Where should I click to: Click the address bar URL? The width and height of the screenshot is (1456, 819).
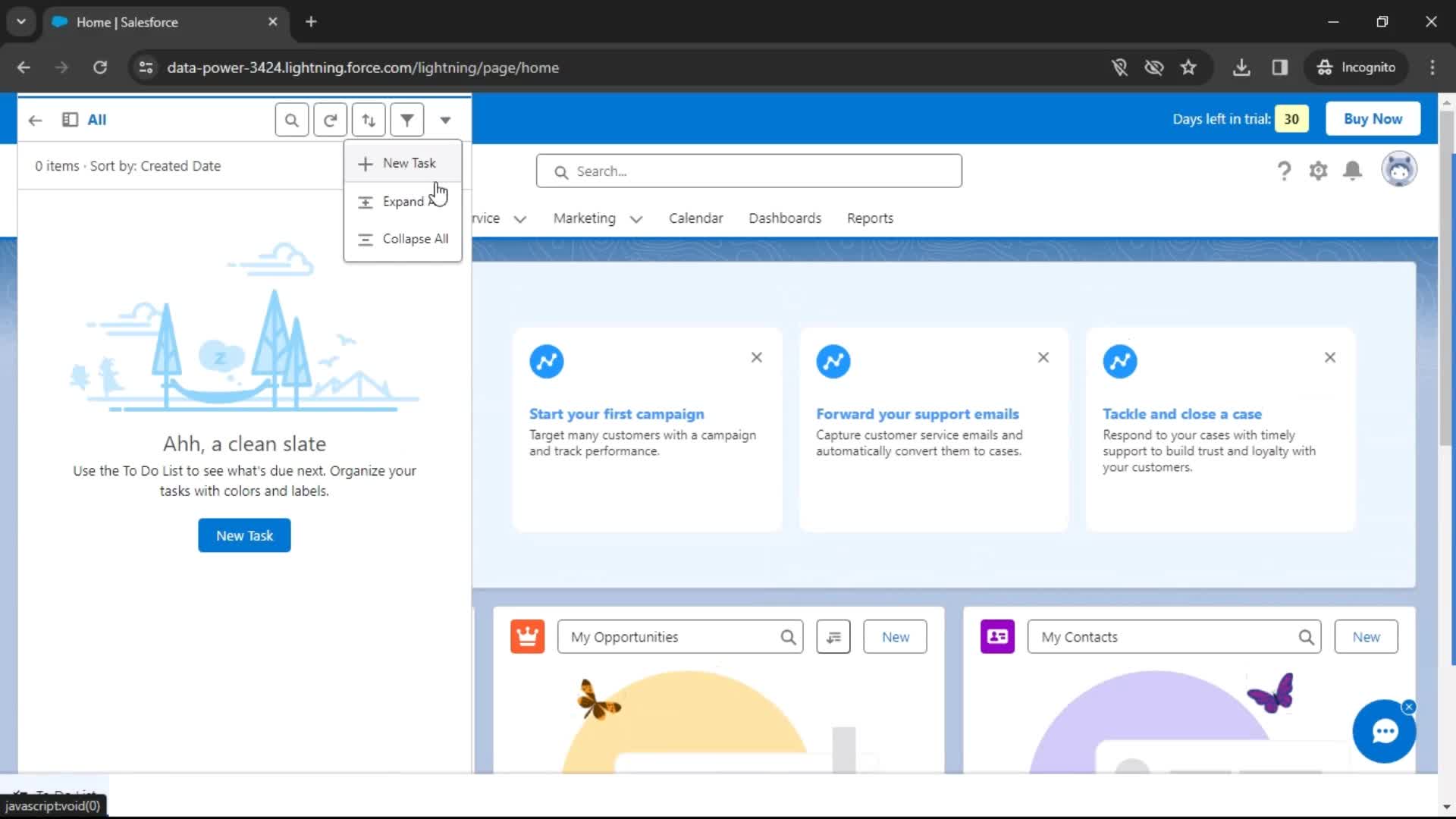[x=363, y=67]
